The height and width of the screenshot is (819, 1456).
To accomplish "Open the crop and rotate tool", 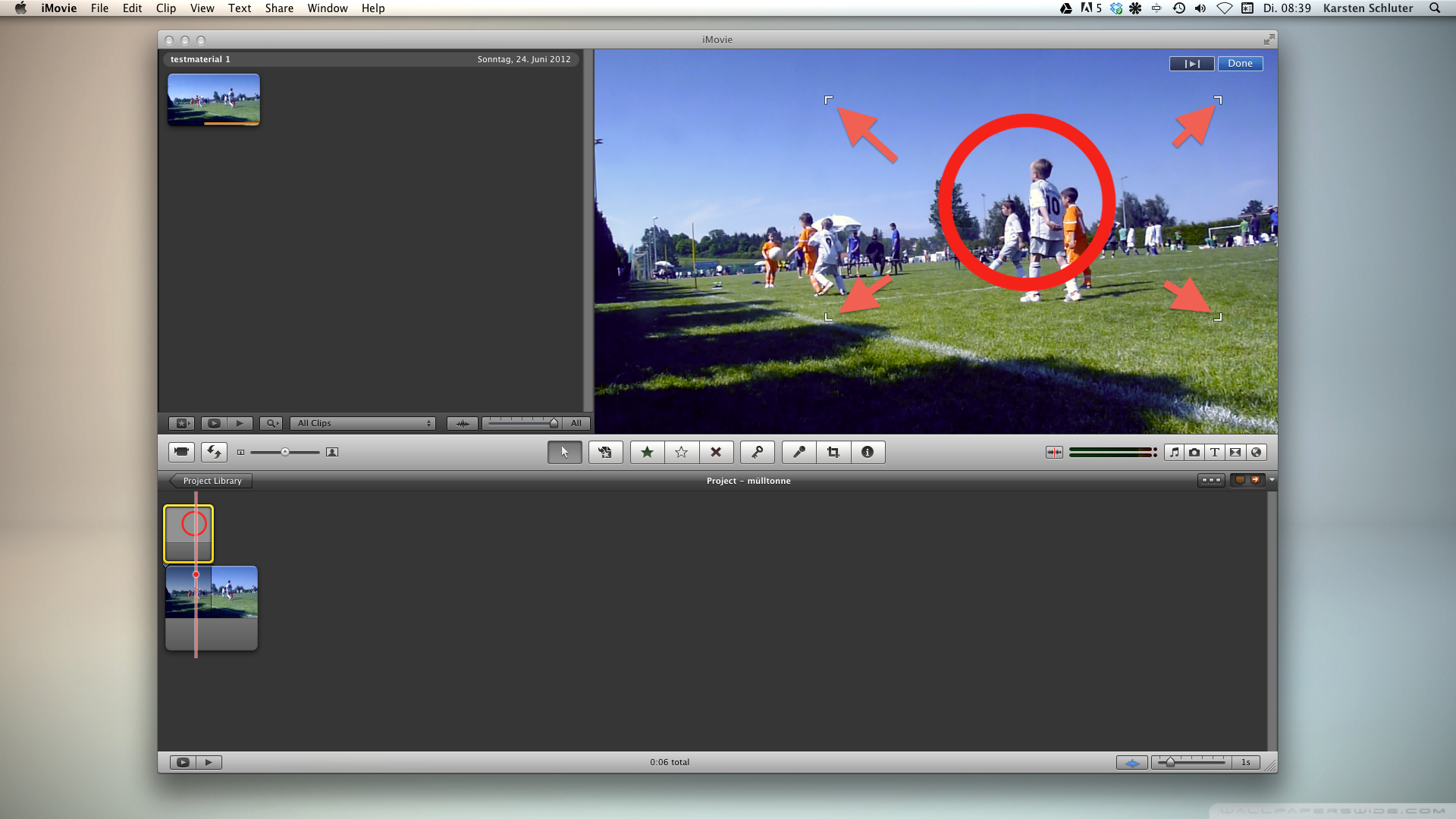I will [833, 452].
